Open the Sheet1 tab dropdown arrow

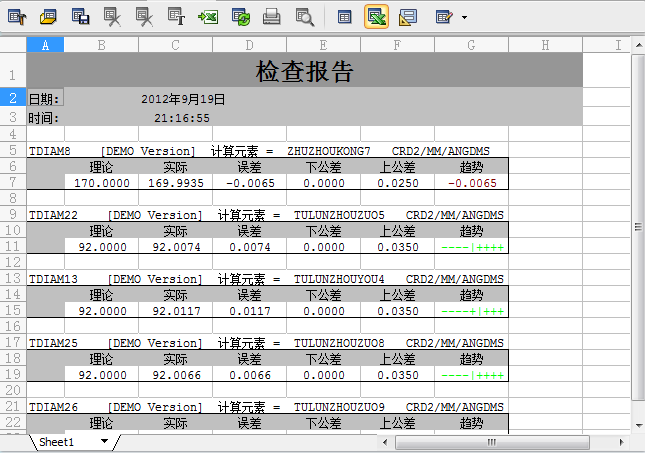click(104, 441)
